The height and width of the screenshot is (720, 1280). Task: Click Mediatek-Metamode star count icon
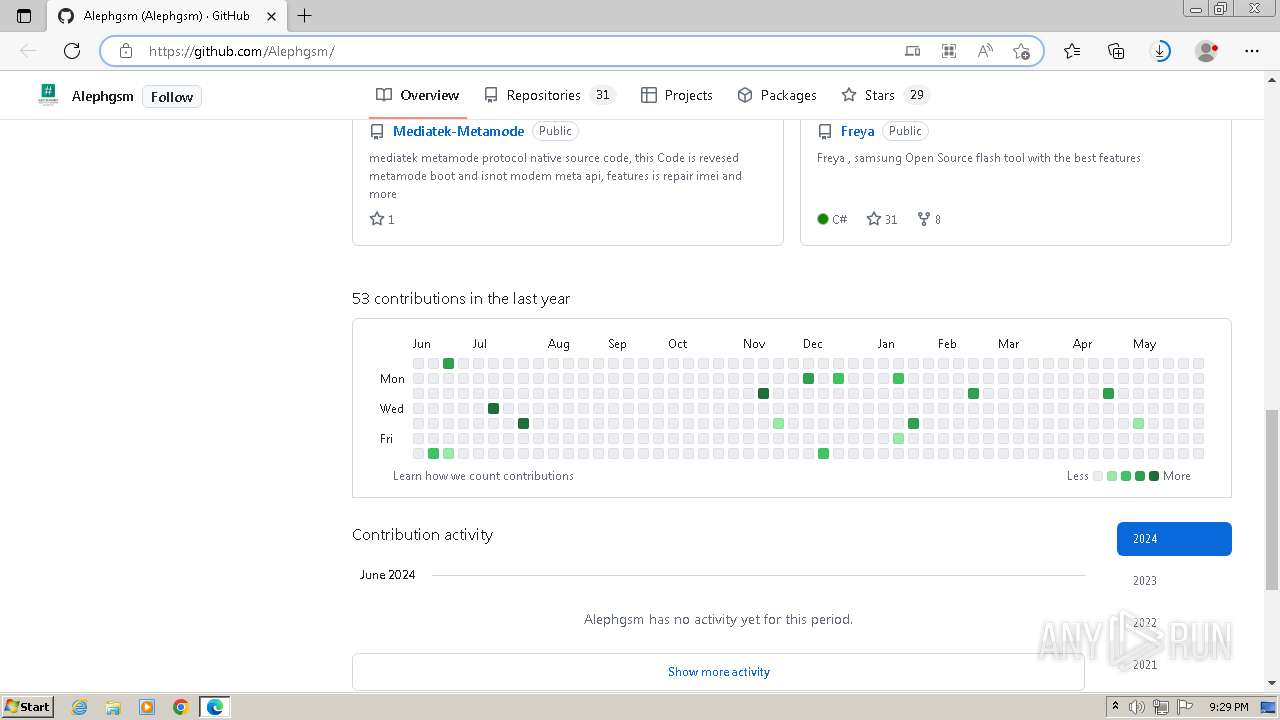[377, 219]
